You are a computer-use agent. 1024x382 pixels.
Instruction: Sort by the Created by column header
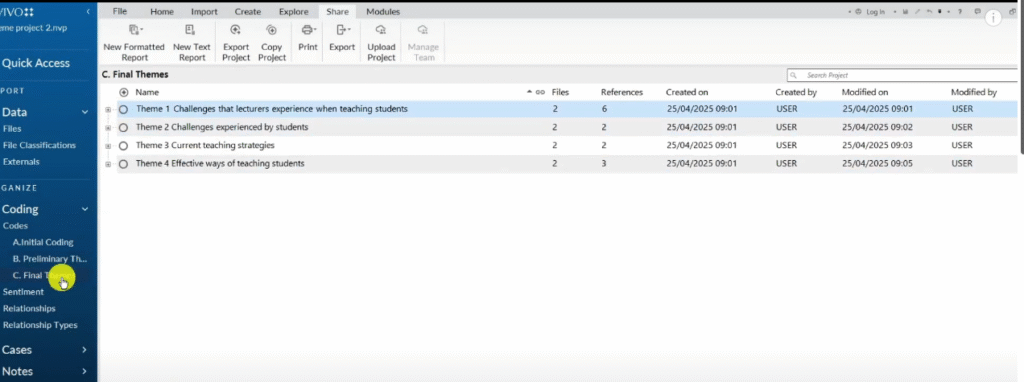point(796,93)
